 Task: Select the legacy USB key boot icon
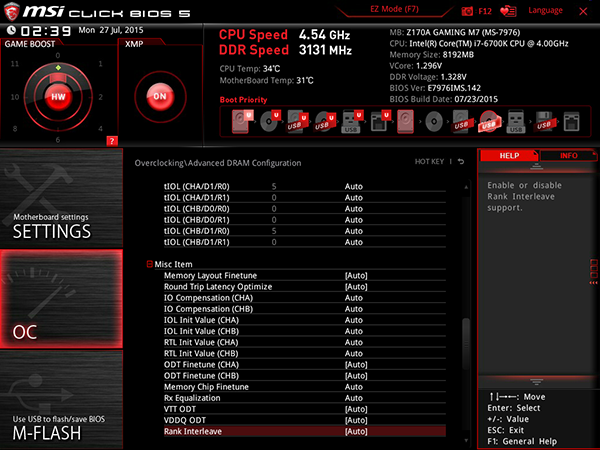[516, 122]
